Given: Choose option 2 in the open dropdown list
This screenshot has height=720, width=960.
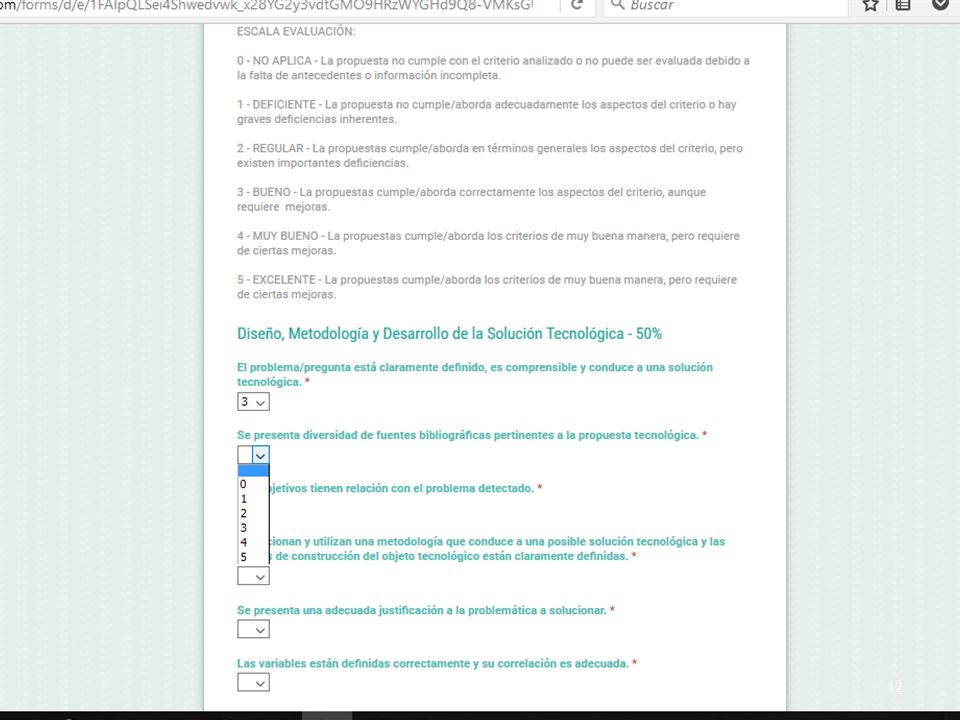Looking at the screenshot, I should [253, 513].
